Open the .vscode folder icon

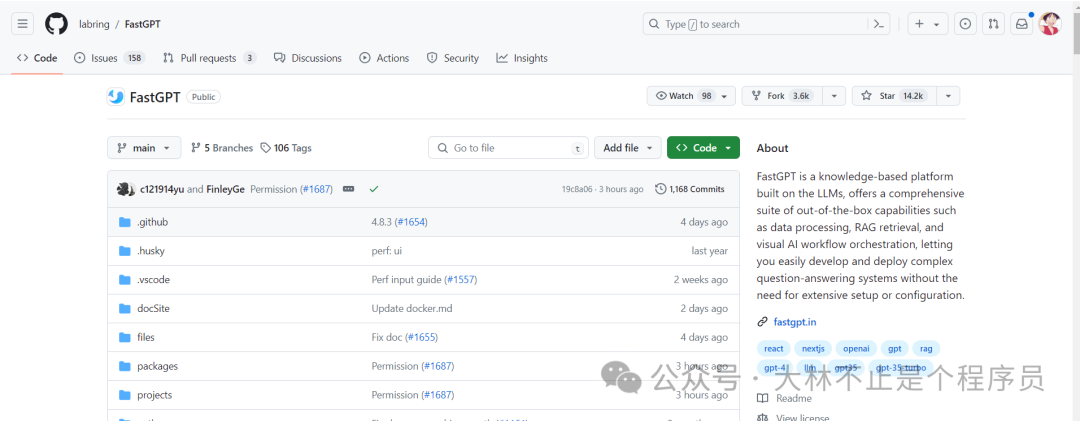(125, 280)
